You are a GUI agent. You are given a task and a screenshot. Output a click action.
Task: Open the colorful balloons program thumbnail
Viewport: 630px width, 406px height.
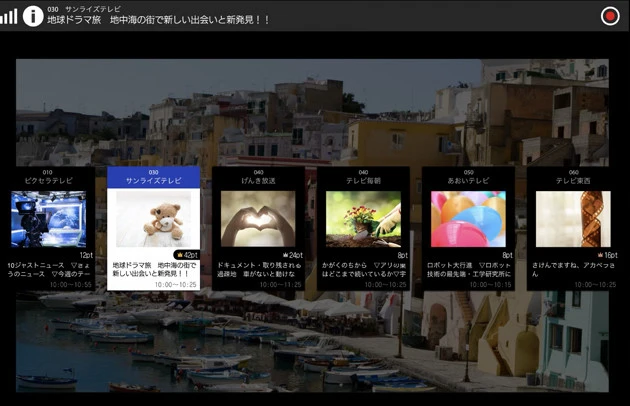point(468,219)
